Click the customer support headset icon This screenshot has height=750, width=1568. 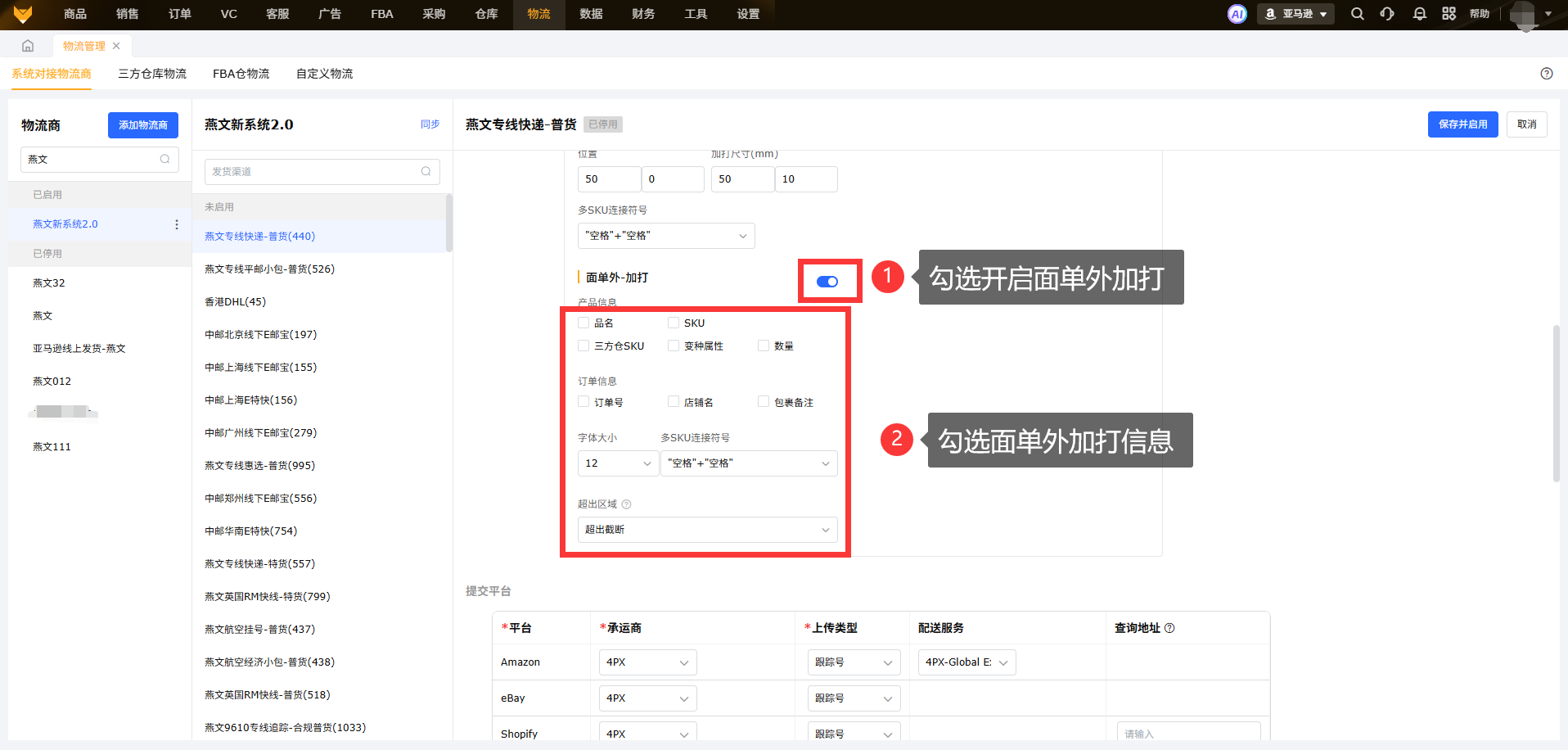pos(1387,14)
